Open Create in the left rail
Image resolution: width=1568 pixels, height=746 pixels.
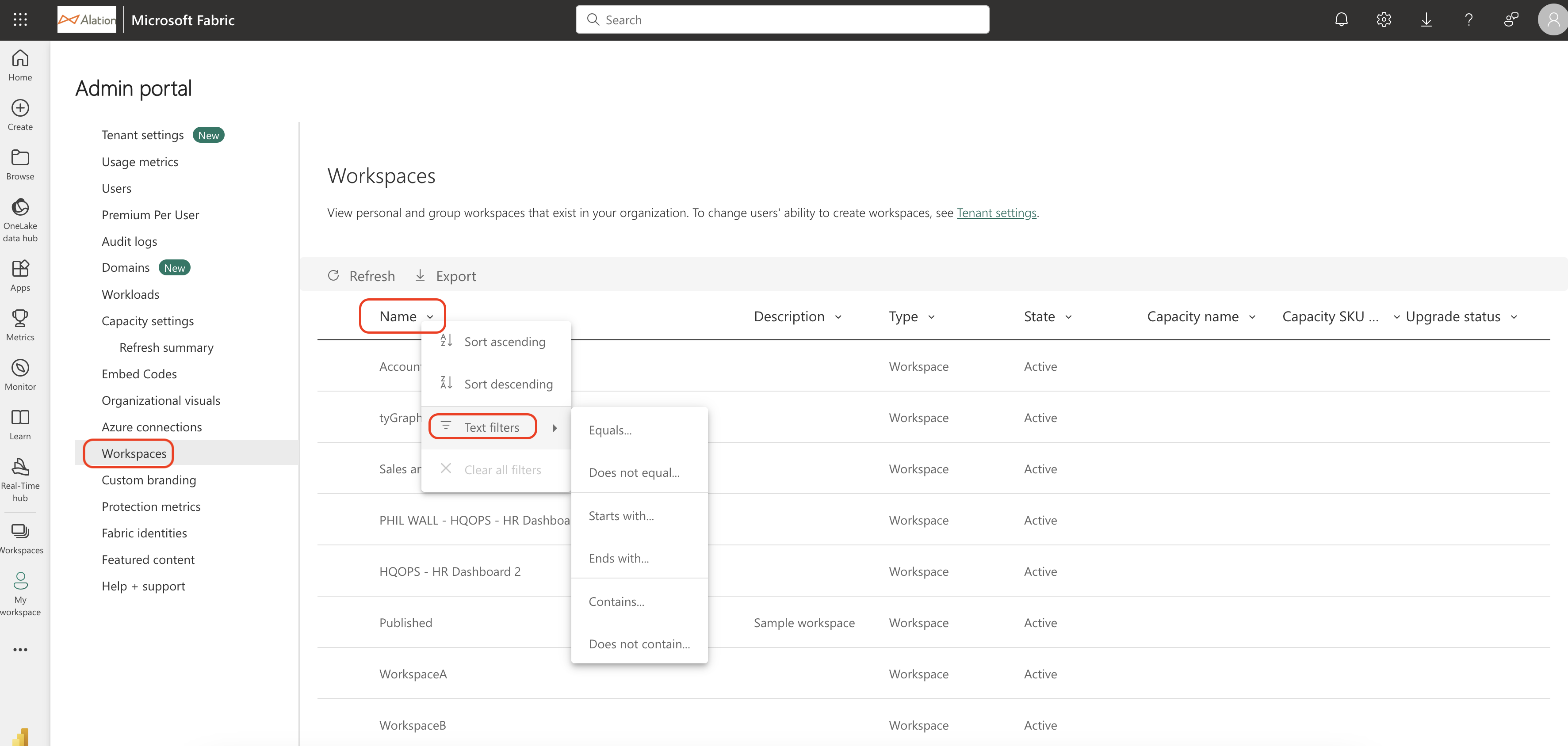[20, 115]
